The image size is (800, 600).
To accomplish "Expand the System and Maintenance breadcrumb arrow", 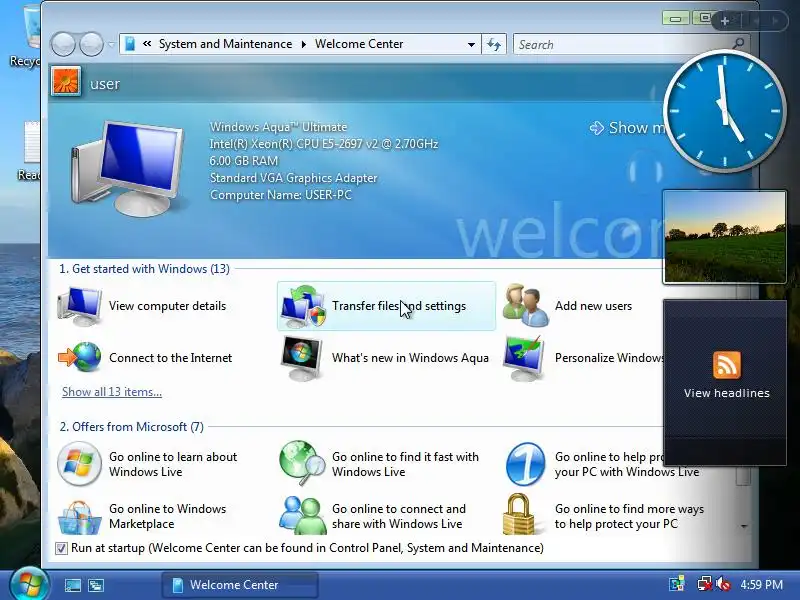I will pyautogui.click(x=304, y=44).
